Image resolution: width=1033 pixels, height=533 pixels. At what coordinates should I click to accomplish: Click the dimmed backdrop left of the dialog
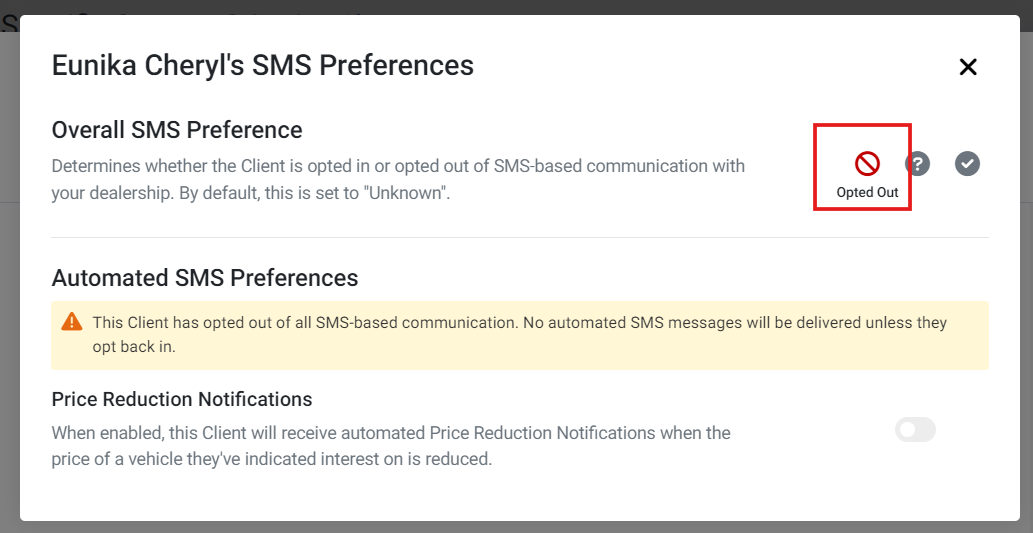tap(9, 264)
